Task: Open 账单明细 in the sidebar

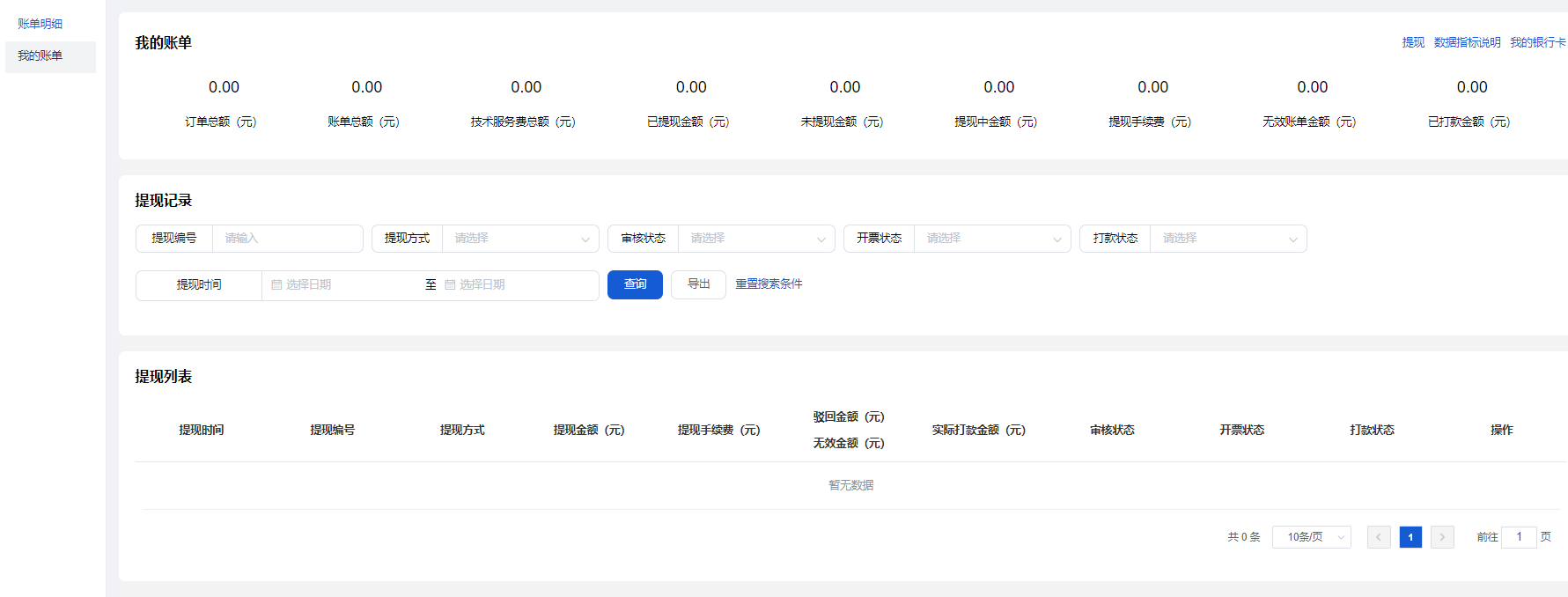Action: coord(40,24)
